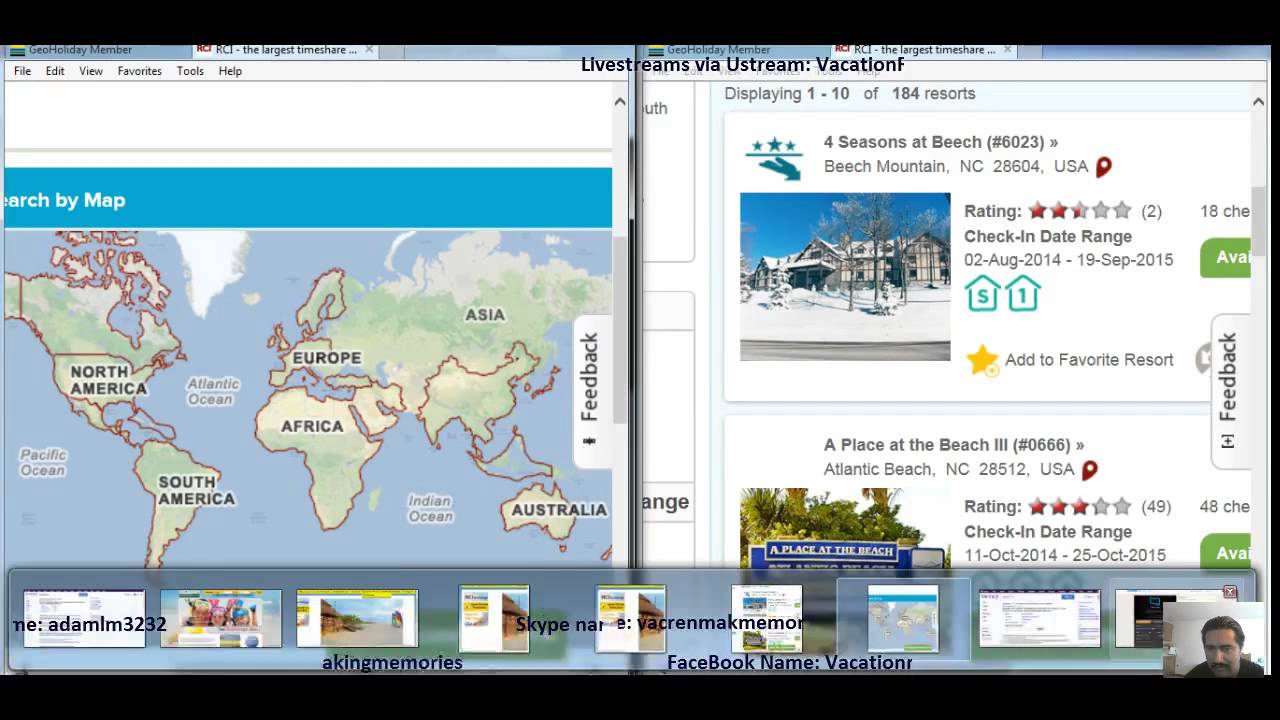1280x720 pixels.
Task: Click date range 11-Oct-2014 - 25-Oct-2015
Action: pyautogui.click(x=1065, y=555)
